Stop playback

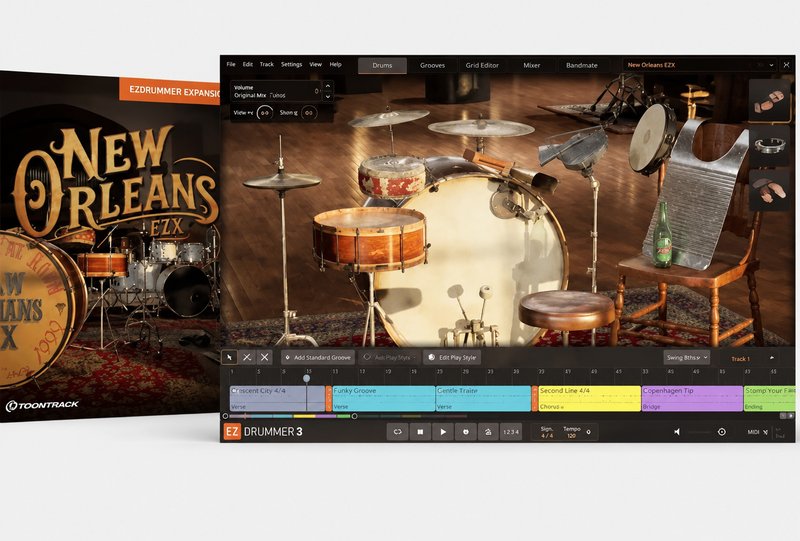pyautogui.click(x=420, y=432)
